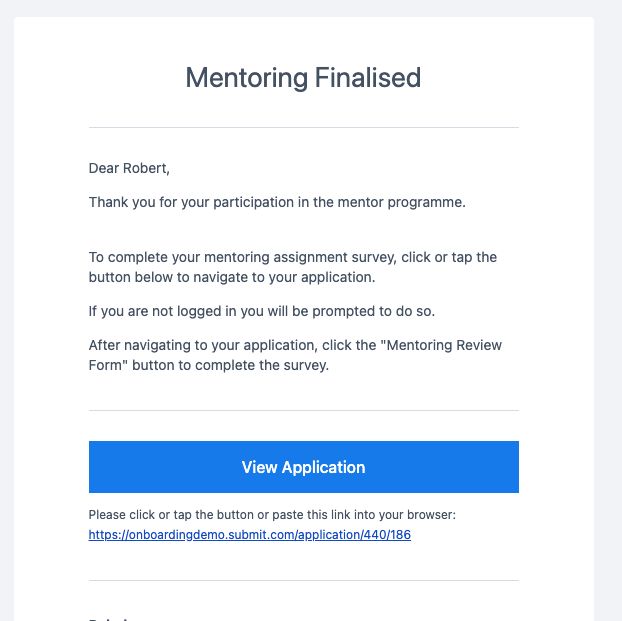Click the 'If you are not logged in' sentence
622x621 pixels.
click(x=262, y=311)
